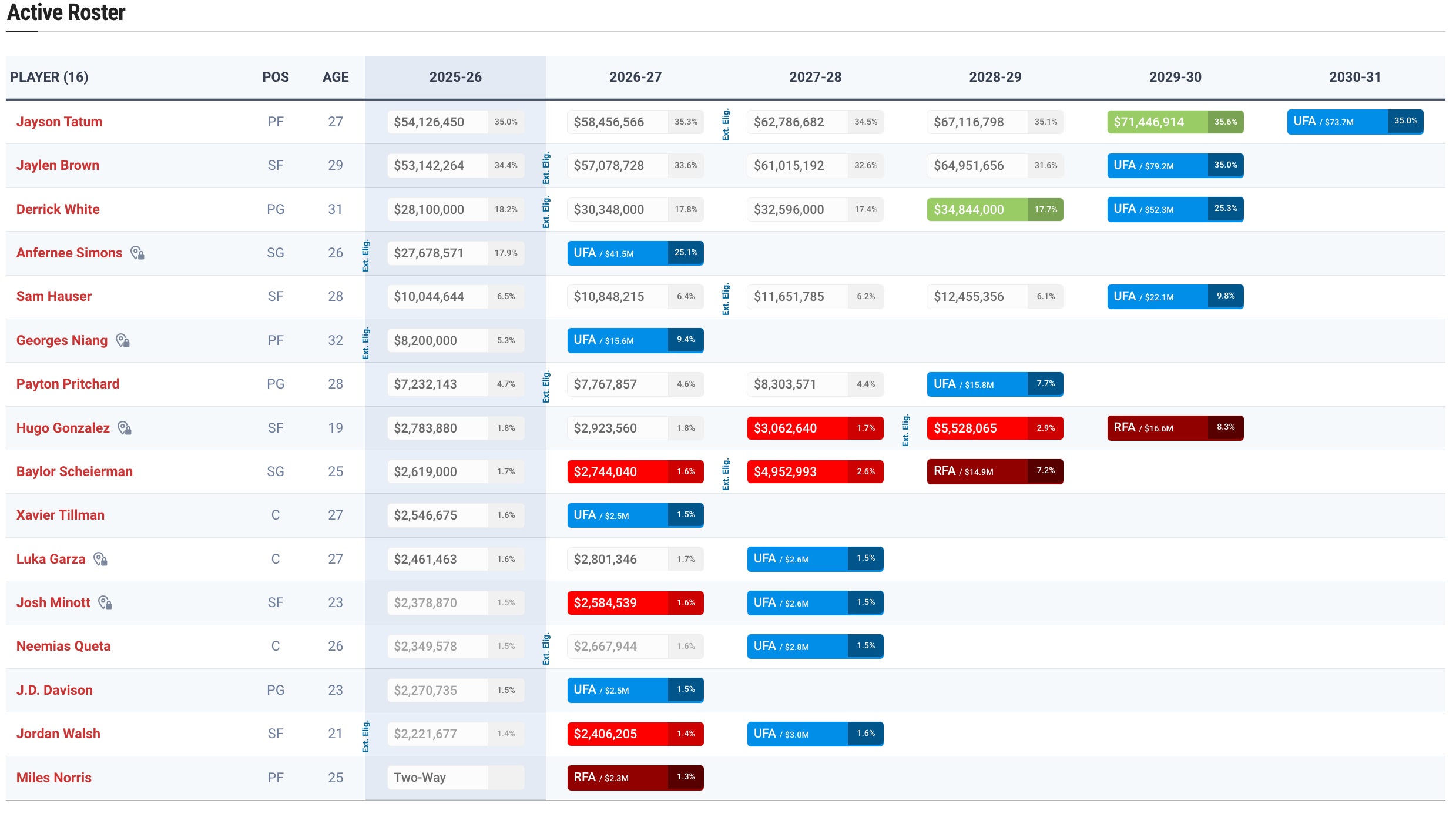
Task: Click the tag icon beside Luka Garza
Action: (100, 559)
